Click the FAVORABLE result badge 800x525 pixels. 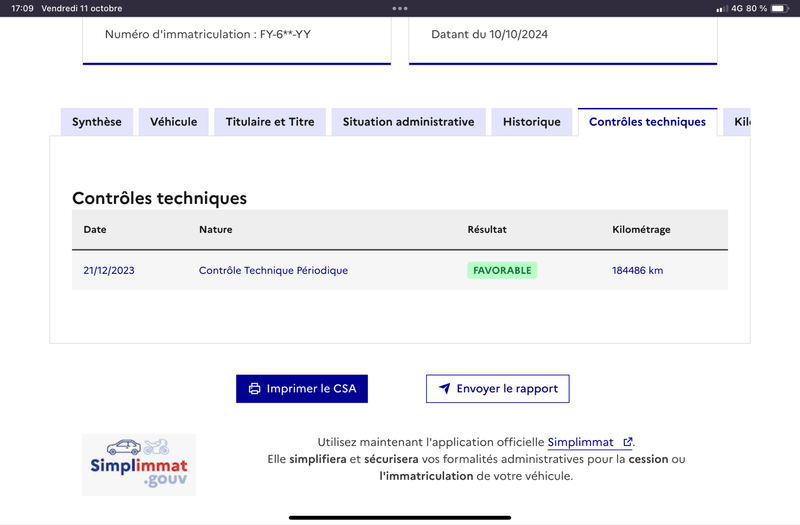tap(502, 270)
